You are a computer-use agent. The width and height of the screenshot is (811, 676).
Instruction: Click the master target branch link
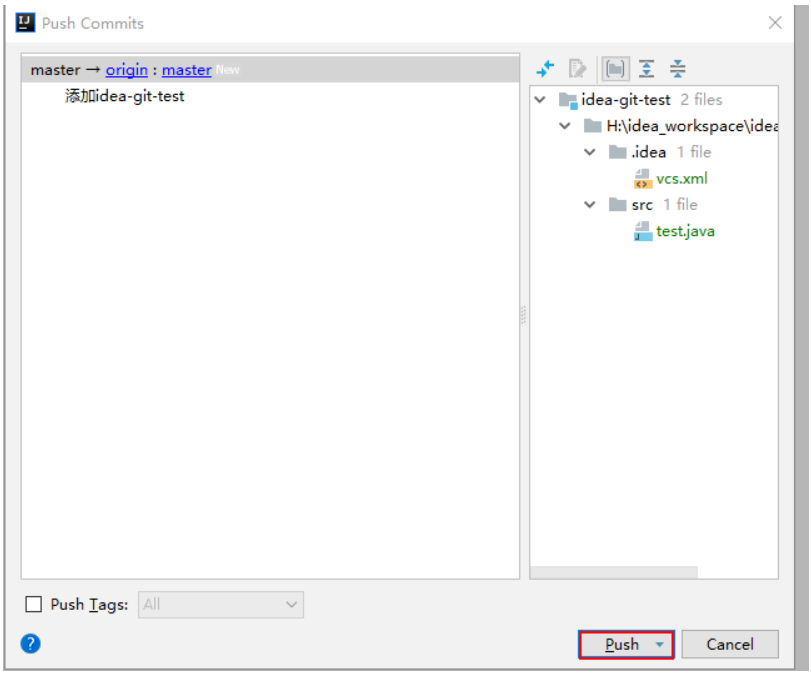point(187,70)
